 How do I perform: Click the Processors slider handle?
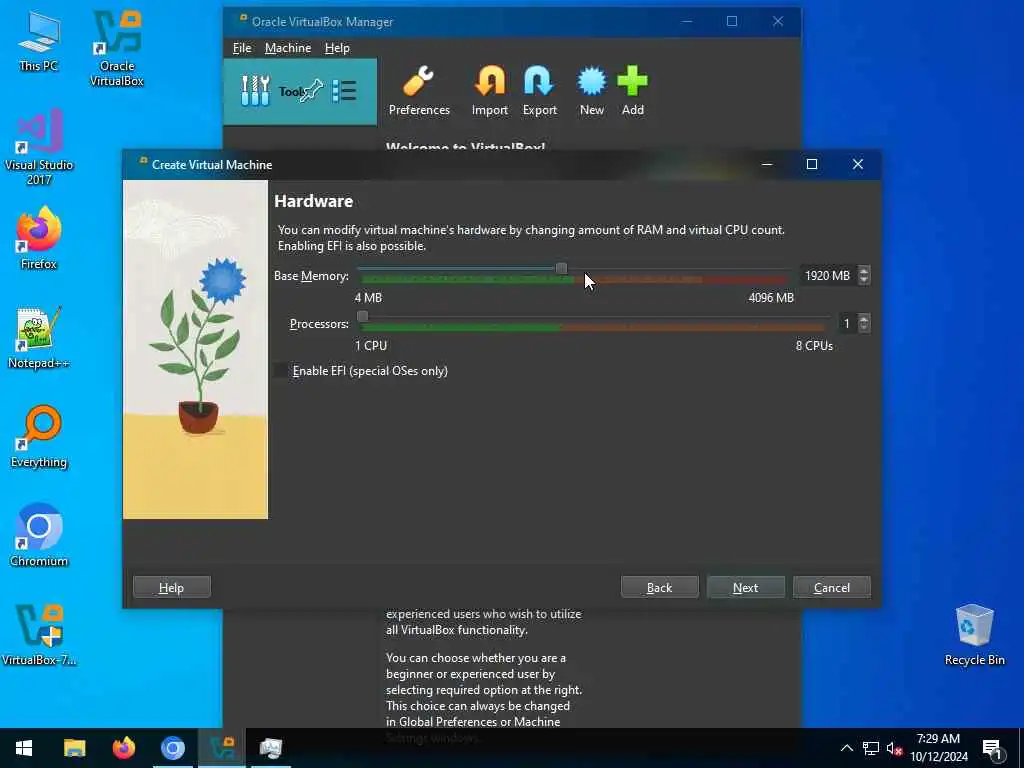(362, 317)
